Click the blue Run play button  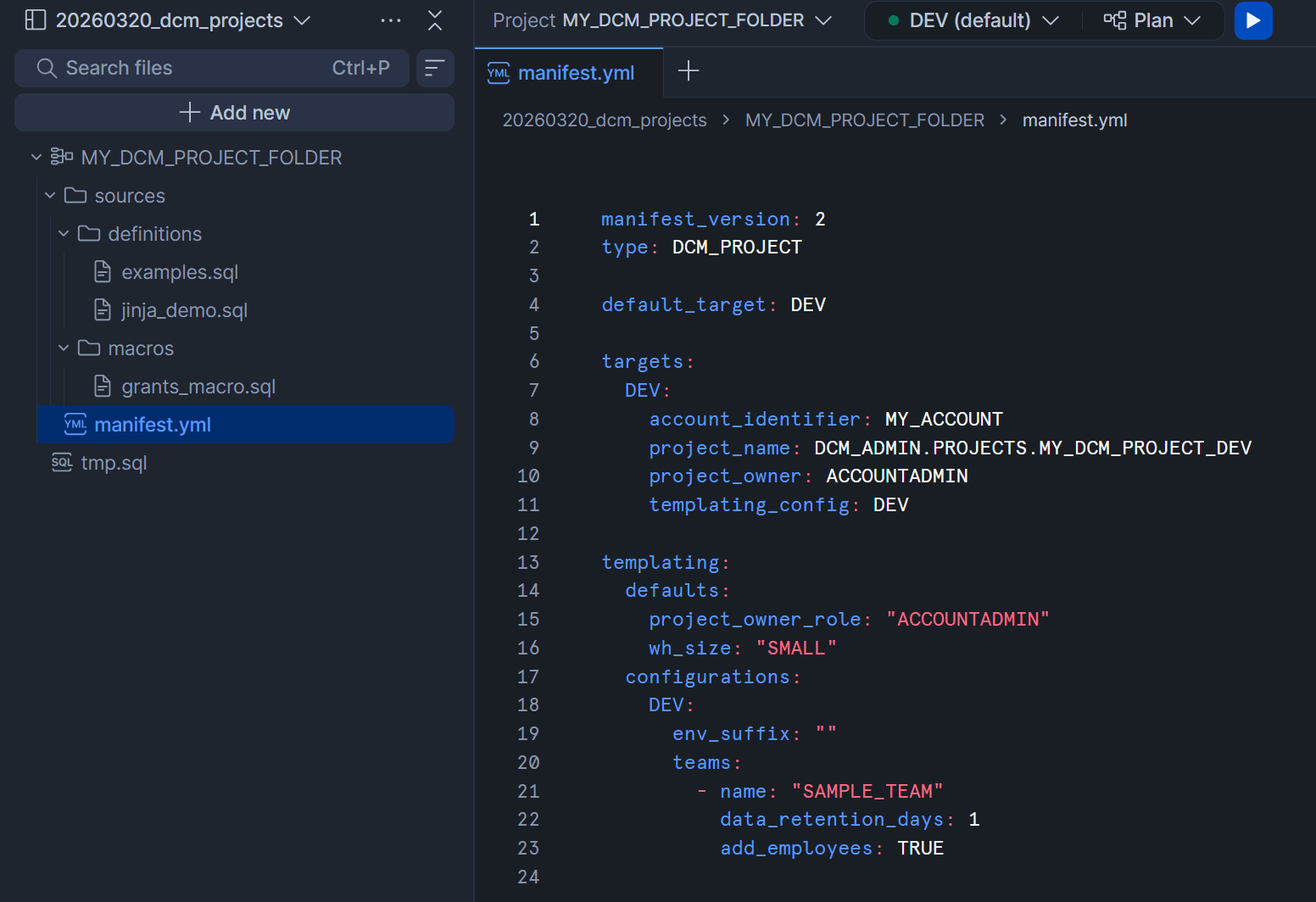point(1252,20)
